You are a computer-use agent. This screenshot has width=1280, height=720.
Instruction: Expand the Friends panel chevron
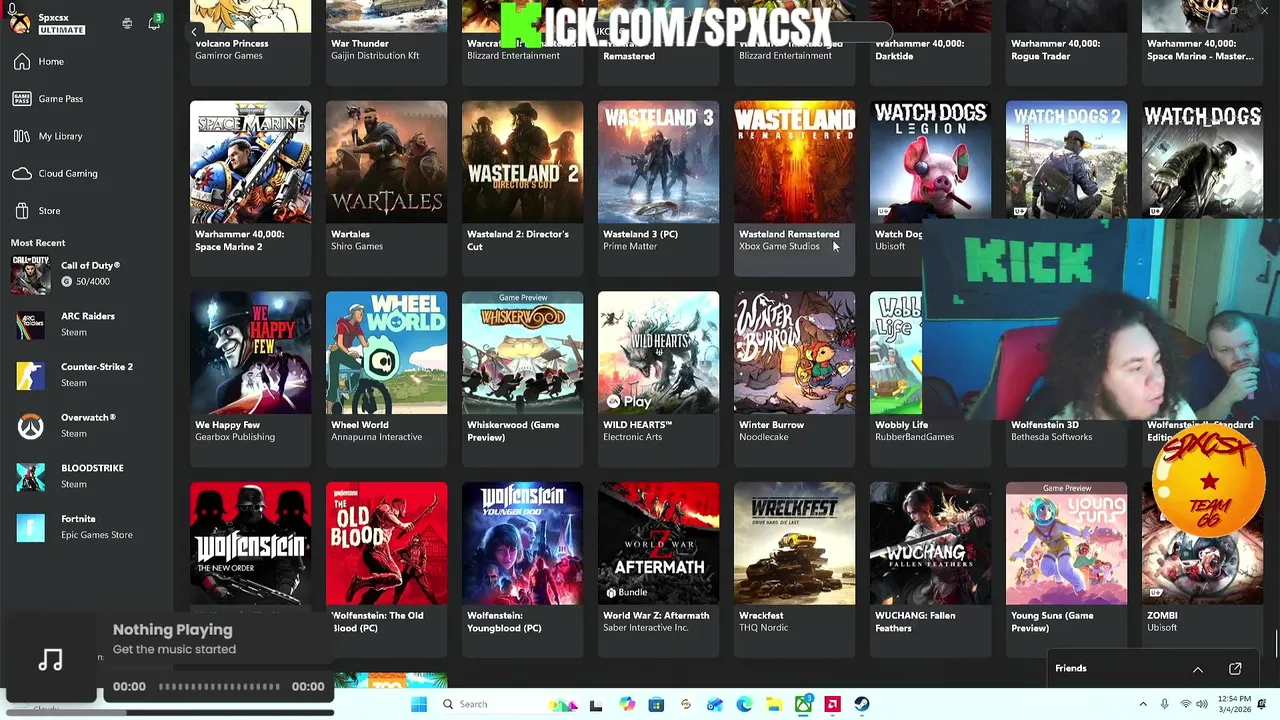(x=1198, y=669)
